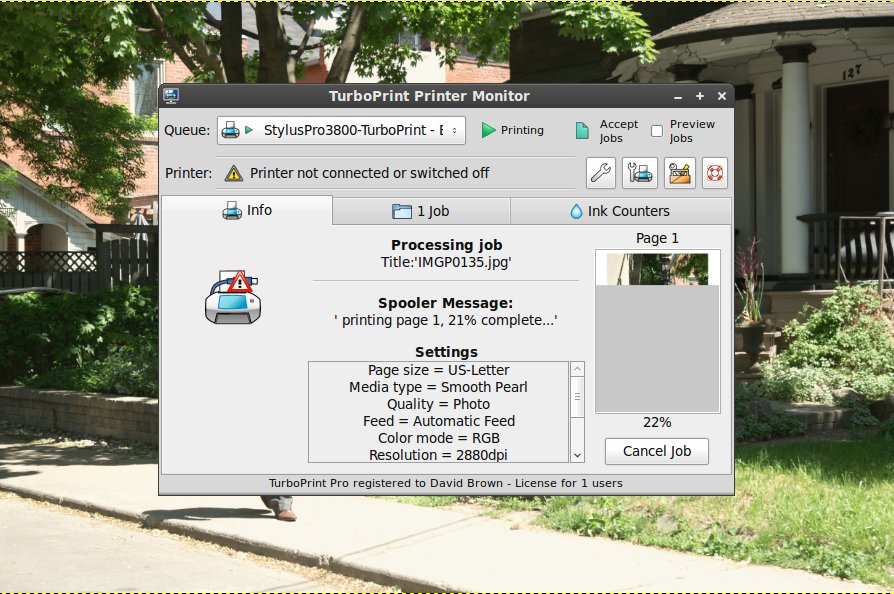Click the green Printing play icon

tap(488, 130)
